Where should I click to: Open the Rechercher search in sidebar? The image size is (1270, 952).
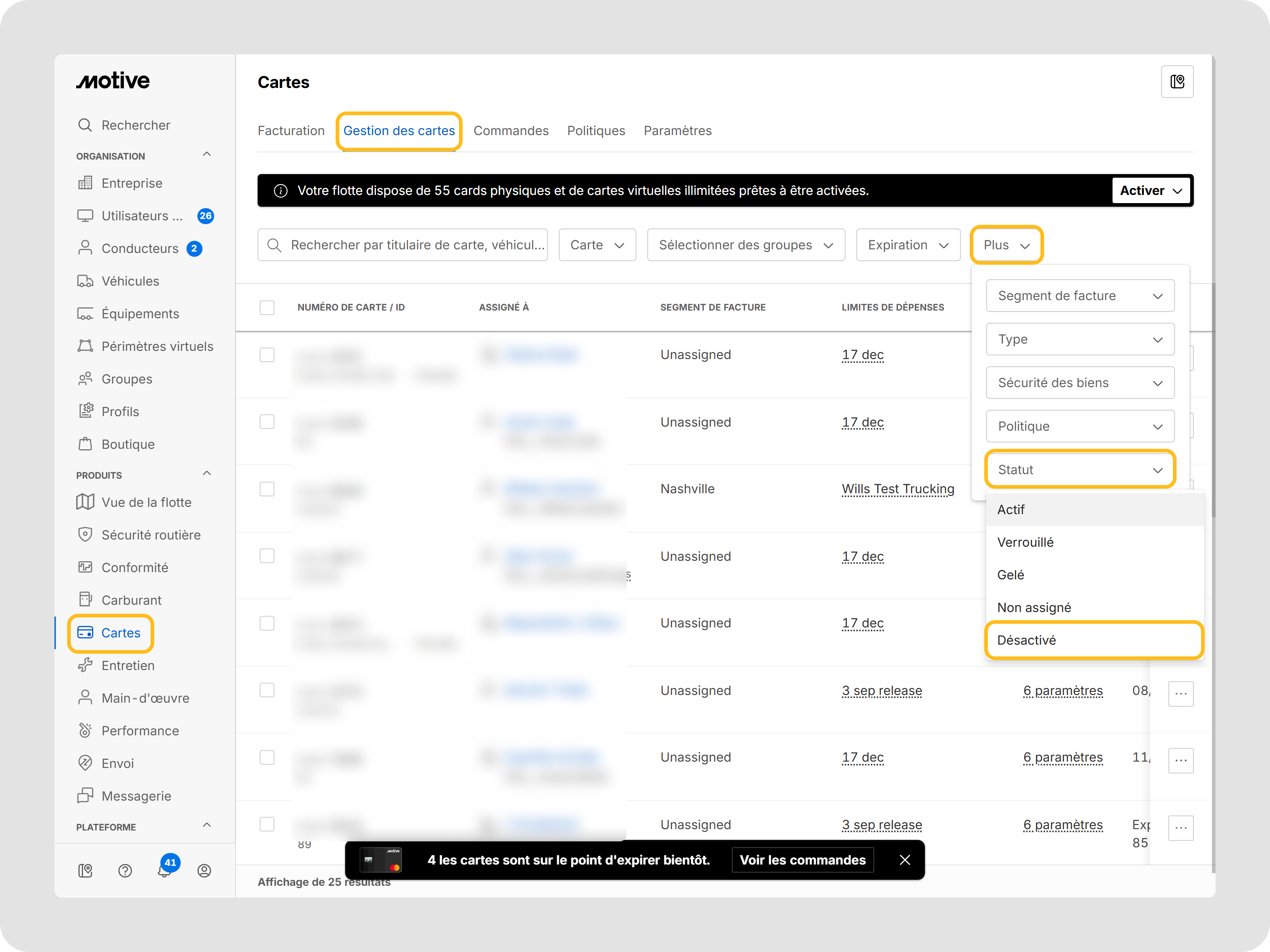point(124,125)
